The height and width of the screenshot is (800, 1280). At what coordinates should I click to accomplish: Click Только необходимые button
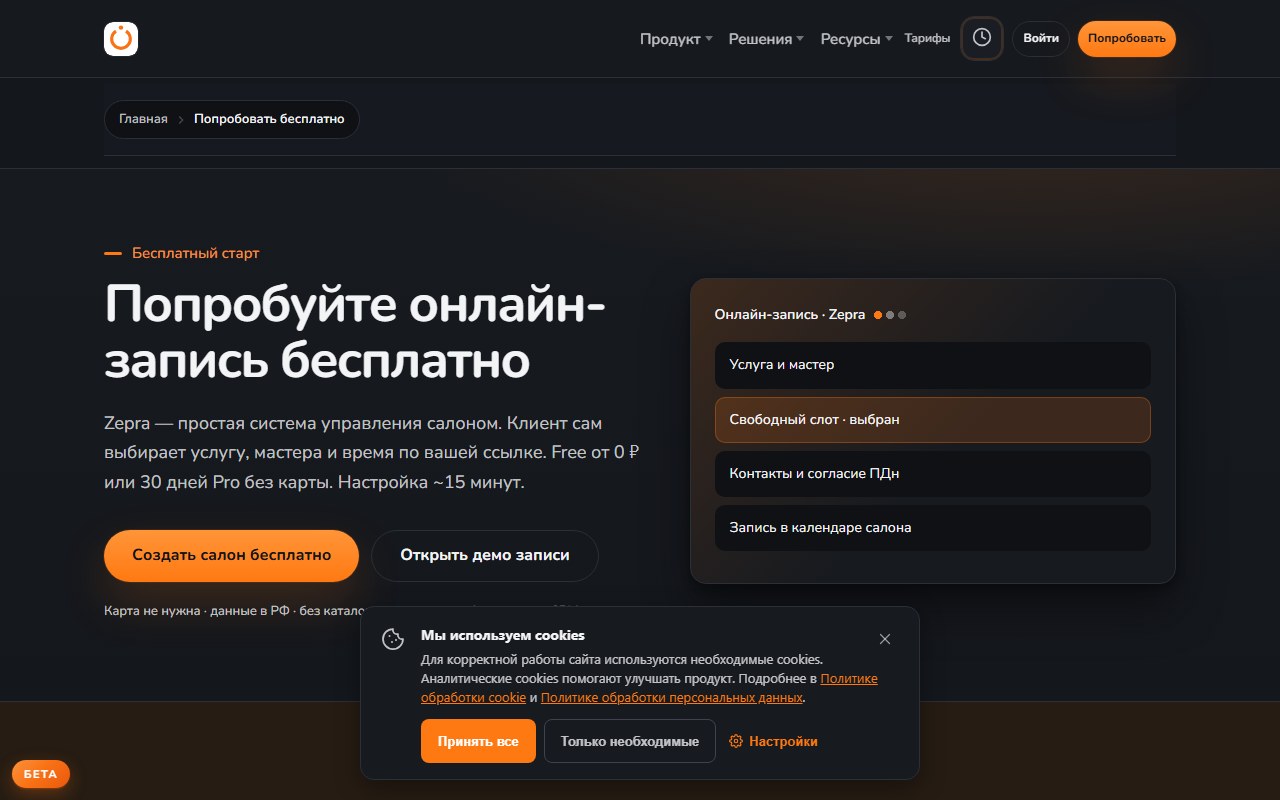[630, 741]
